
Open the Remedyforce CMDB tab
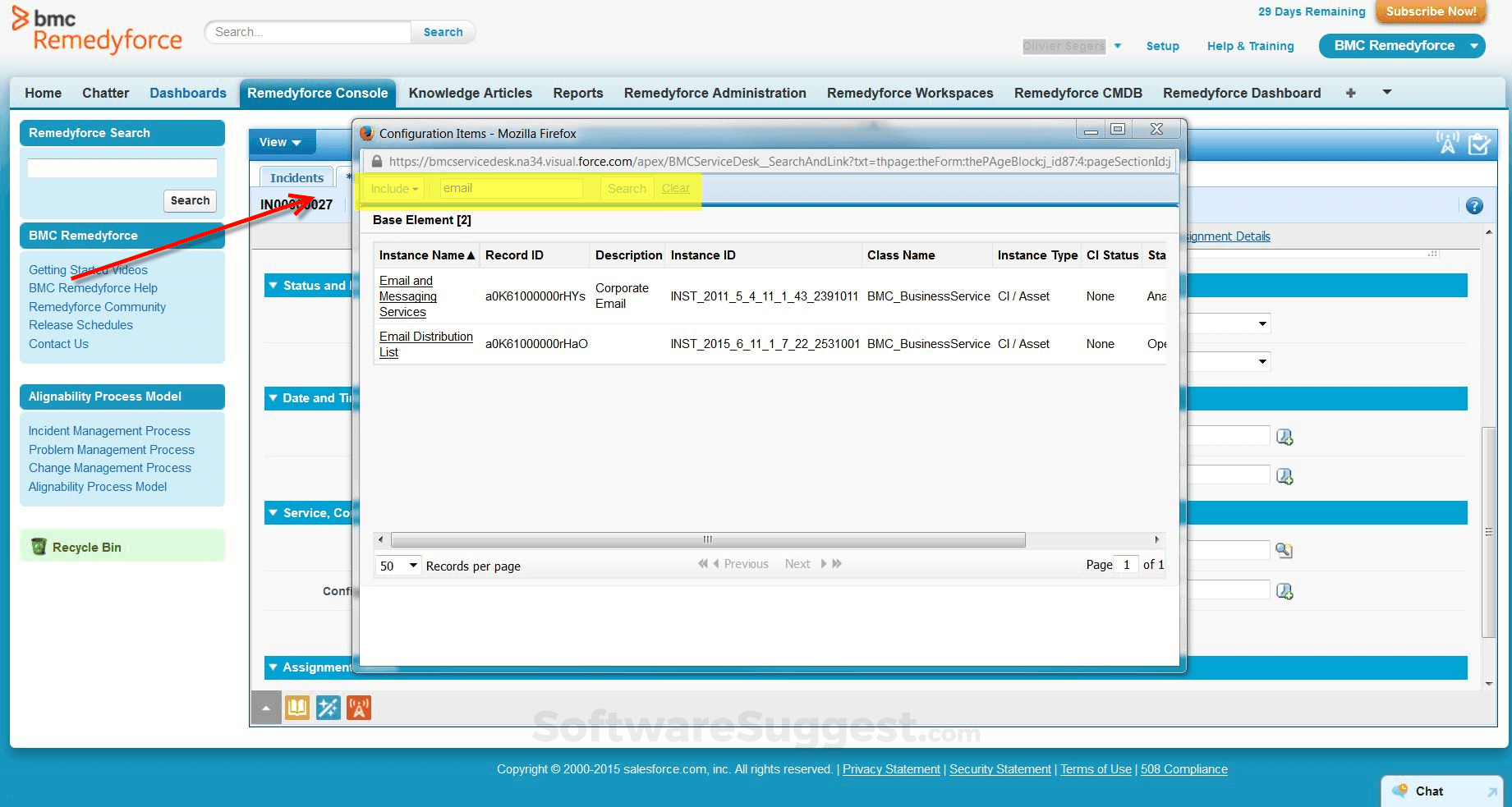[1078, 93]
